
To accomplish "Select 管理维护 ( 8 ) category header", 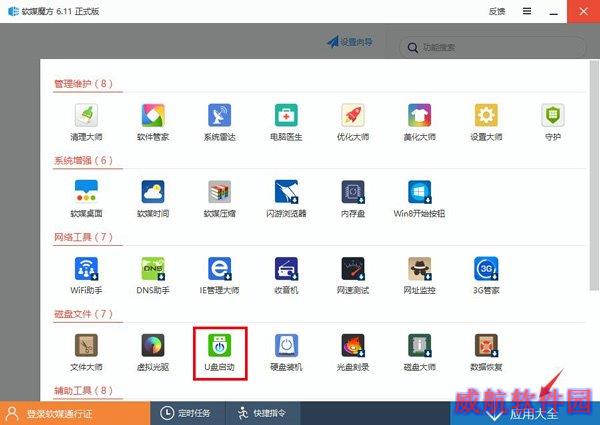I will point(83,83).
